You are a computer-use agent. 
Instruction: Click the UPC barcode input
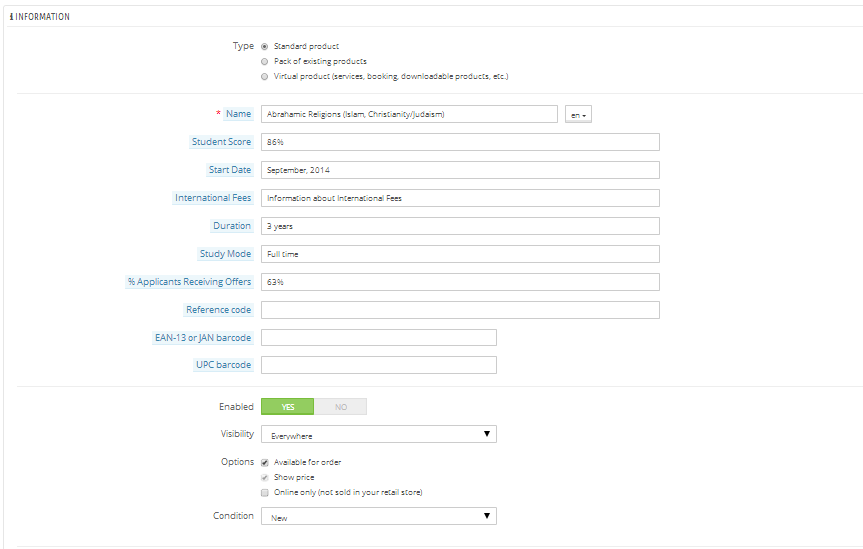pyautogui.click(x=378, y=365)
